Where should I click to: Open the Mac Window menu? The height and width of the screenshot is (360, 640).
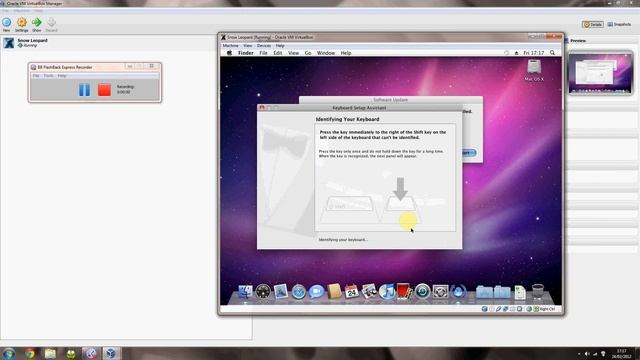pos(326,53)
